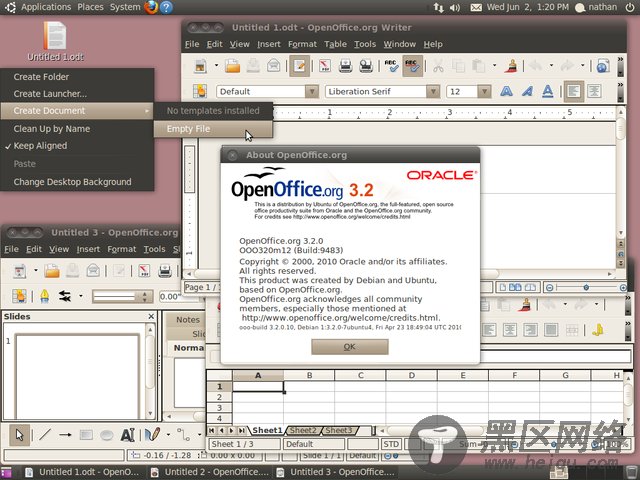Click the Writer zoom out minus button
This screenshot has height=480, width=640.
(x=549, y=288)
